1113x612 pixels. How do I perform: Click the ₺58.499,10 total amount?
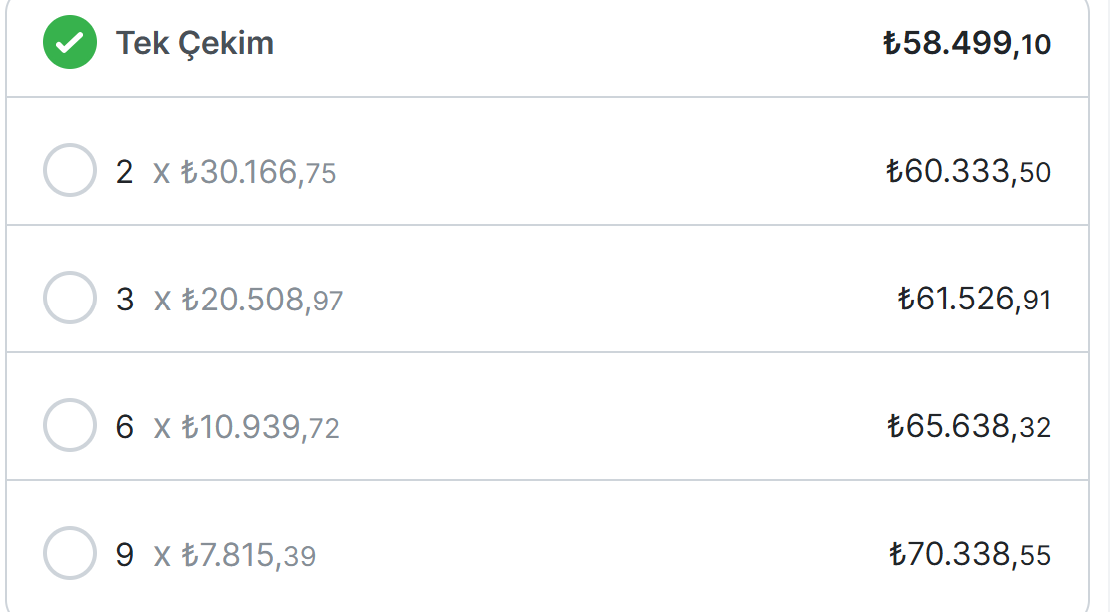point(967,43)
